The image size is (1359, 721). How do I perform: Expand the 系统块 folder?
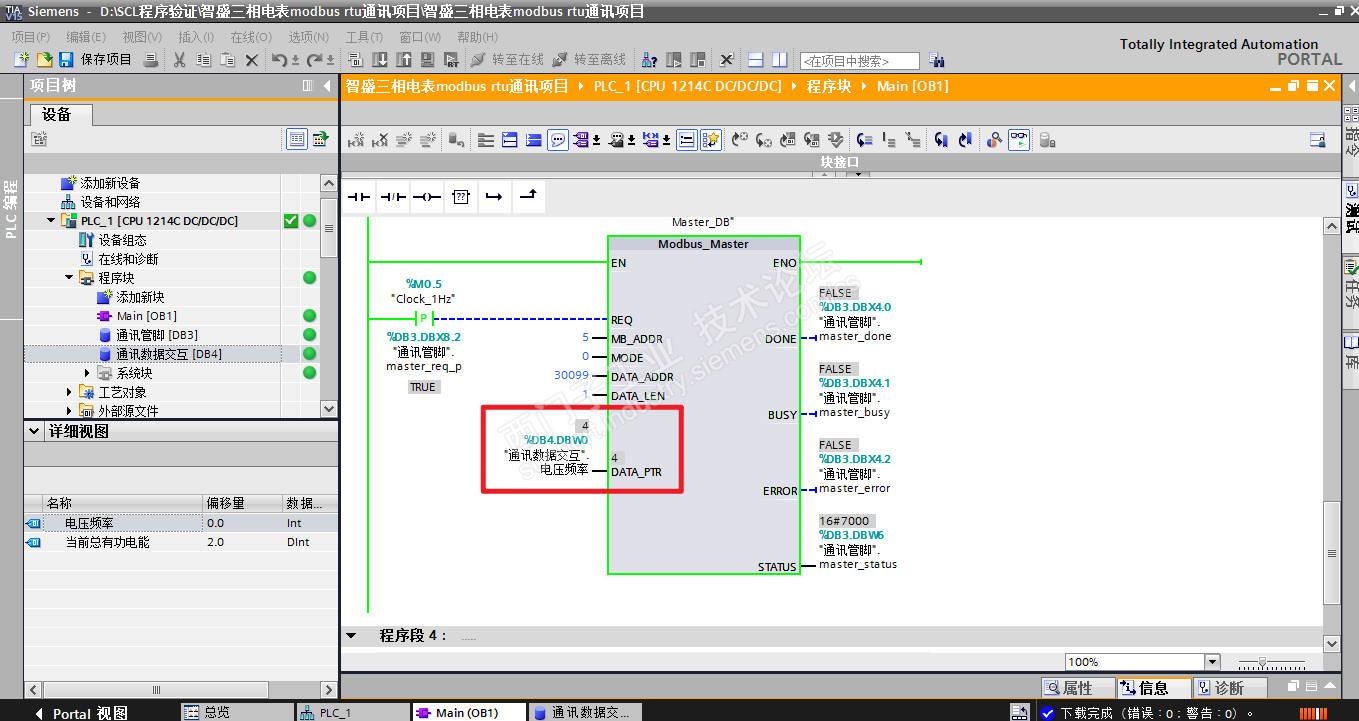pos(87,373)
